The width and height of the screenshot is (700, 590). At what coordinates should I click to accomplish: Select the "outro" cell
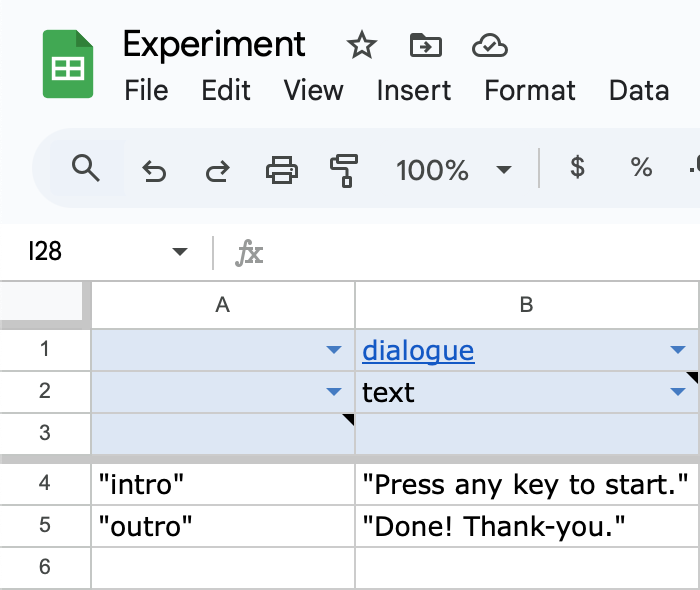click(x=223, y=526)
